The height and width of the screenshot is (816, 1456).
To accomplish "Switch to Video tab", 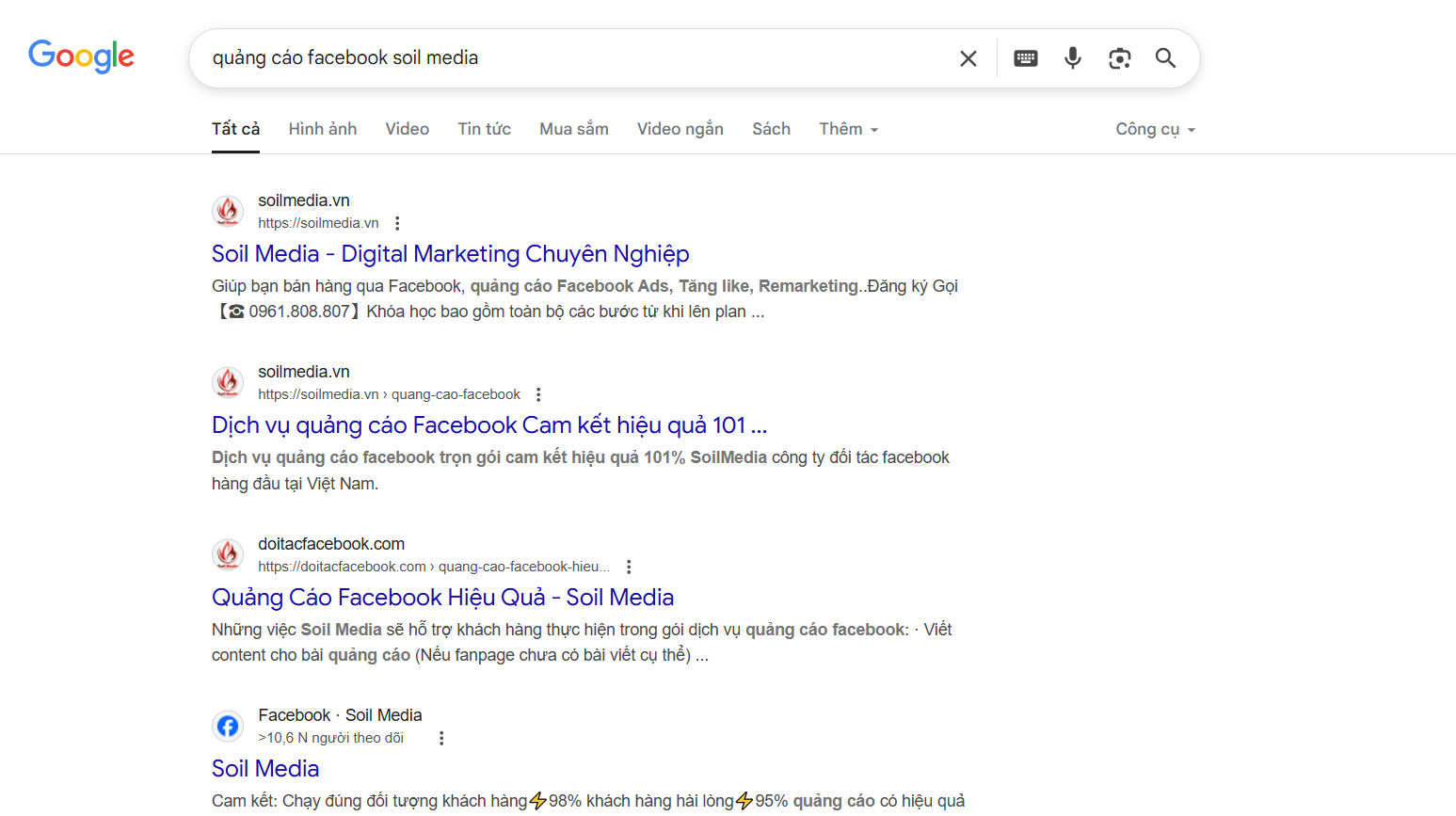I will click(408, 129).
